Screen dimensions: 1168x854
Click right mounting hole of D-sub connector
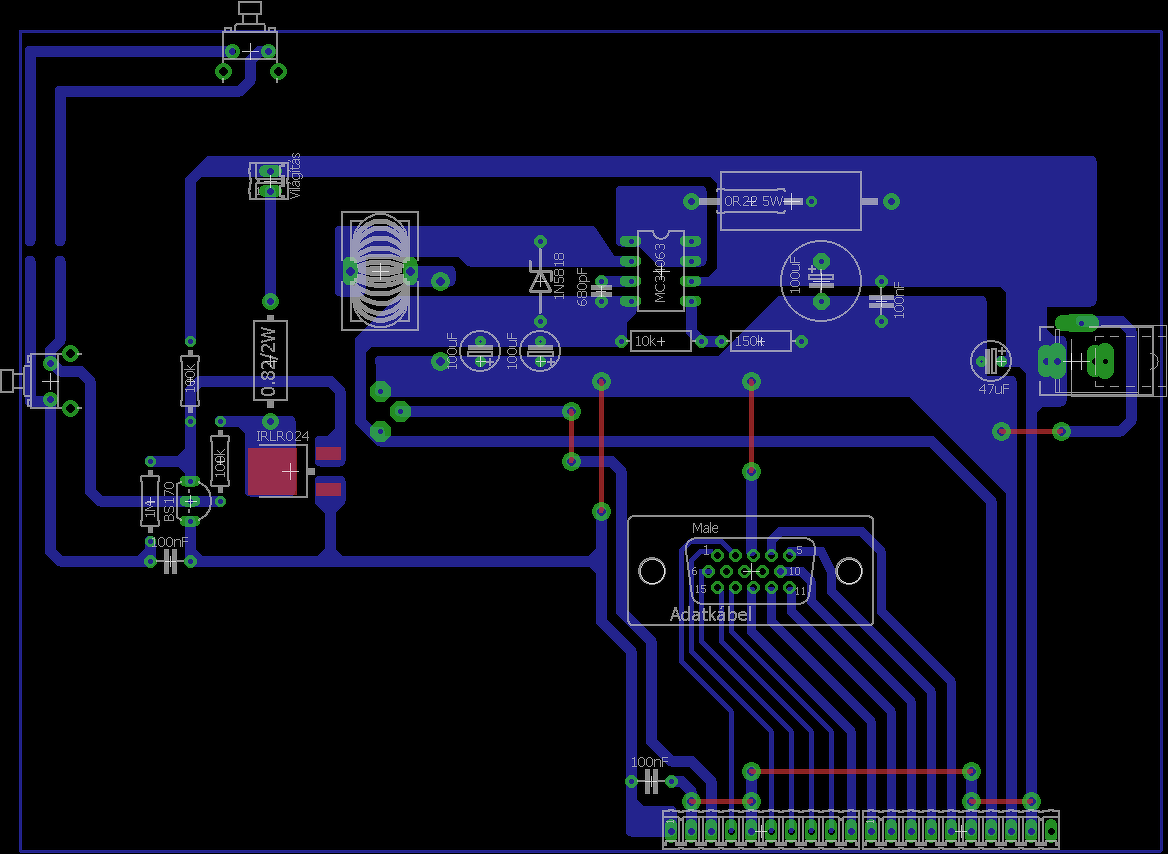(849, 571)
